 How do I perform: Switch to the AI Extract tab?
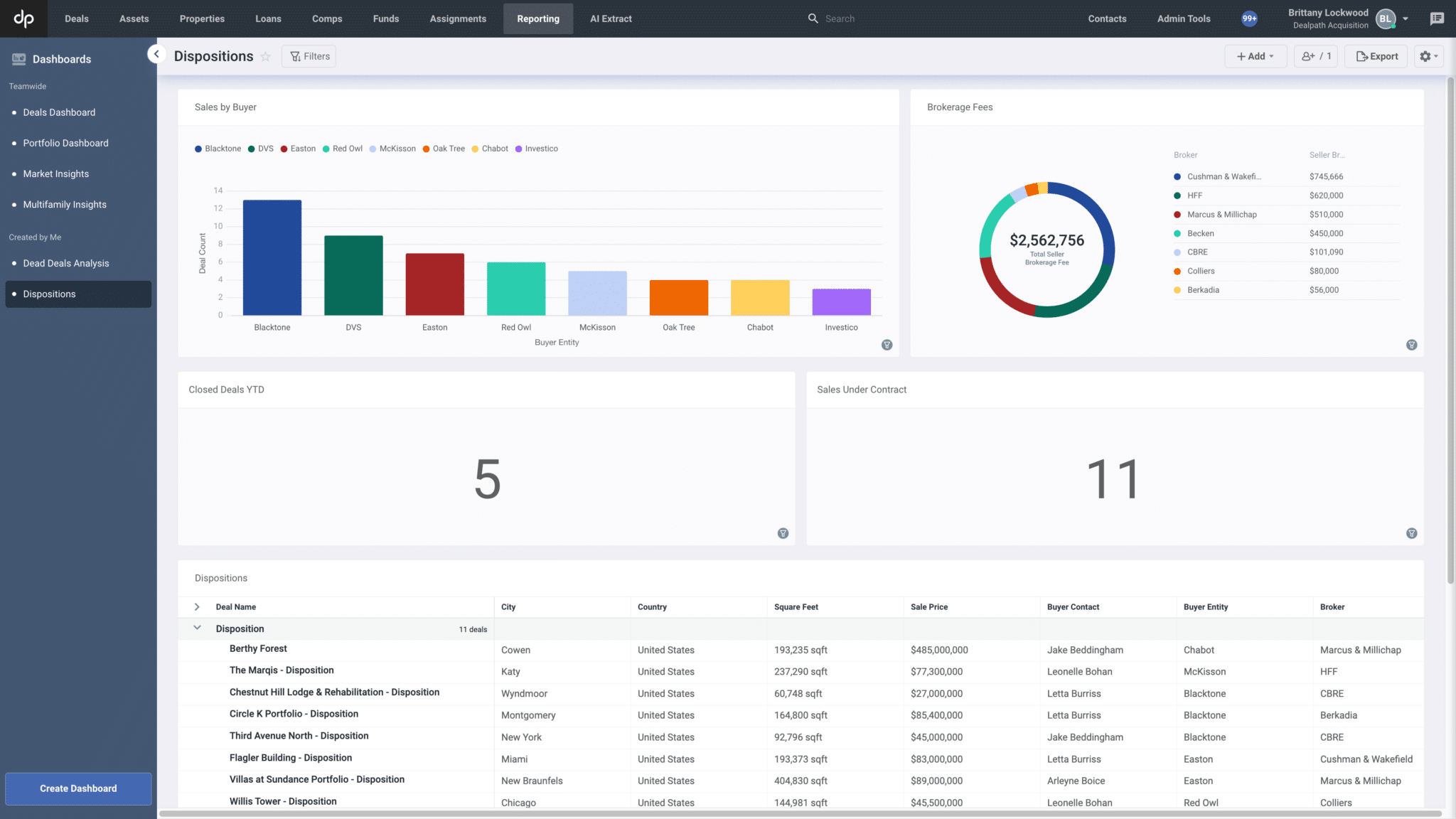(610, 18)
